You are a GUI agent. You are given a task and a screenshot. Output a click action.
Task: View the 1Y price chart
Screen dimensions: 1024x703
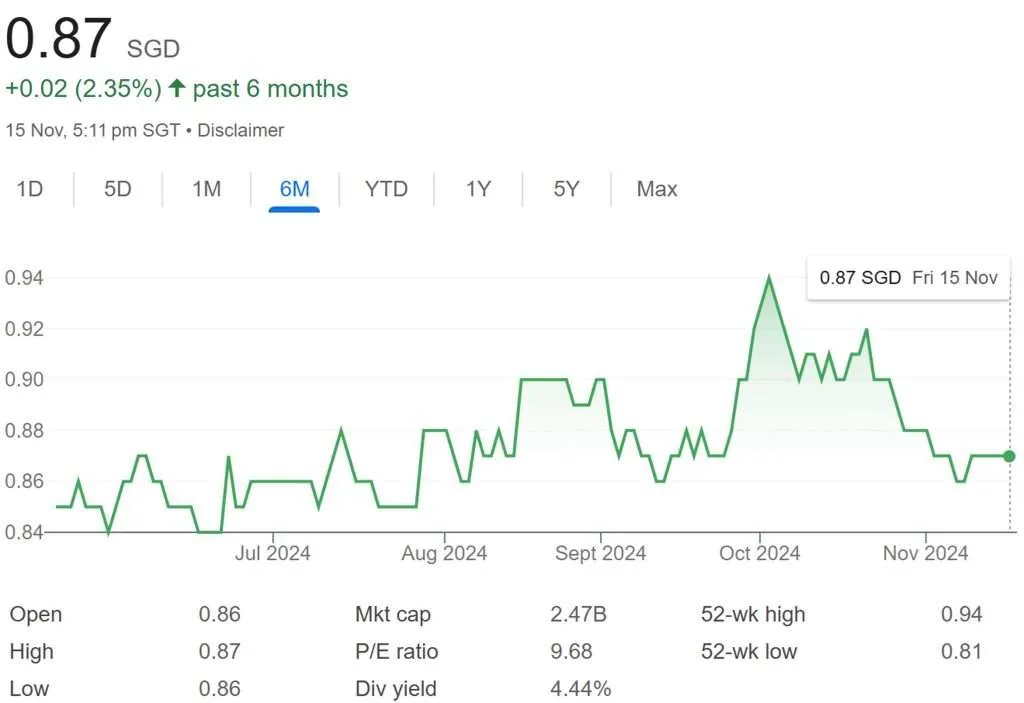[478, 188]
